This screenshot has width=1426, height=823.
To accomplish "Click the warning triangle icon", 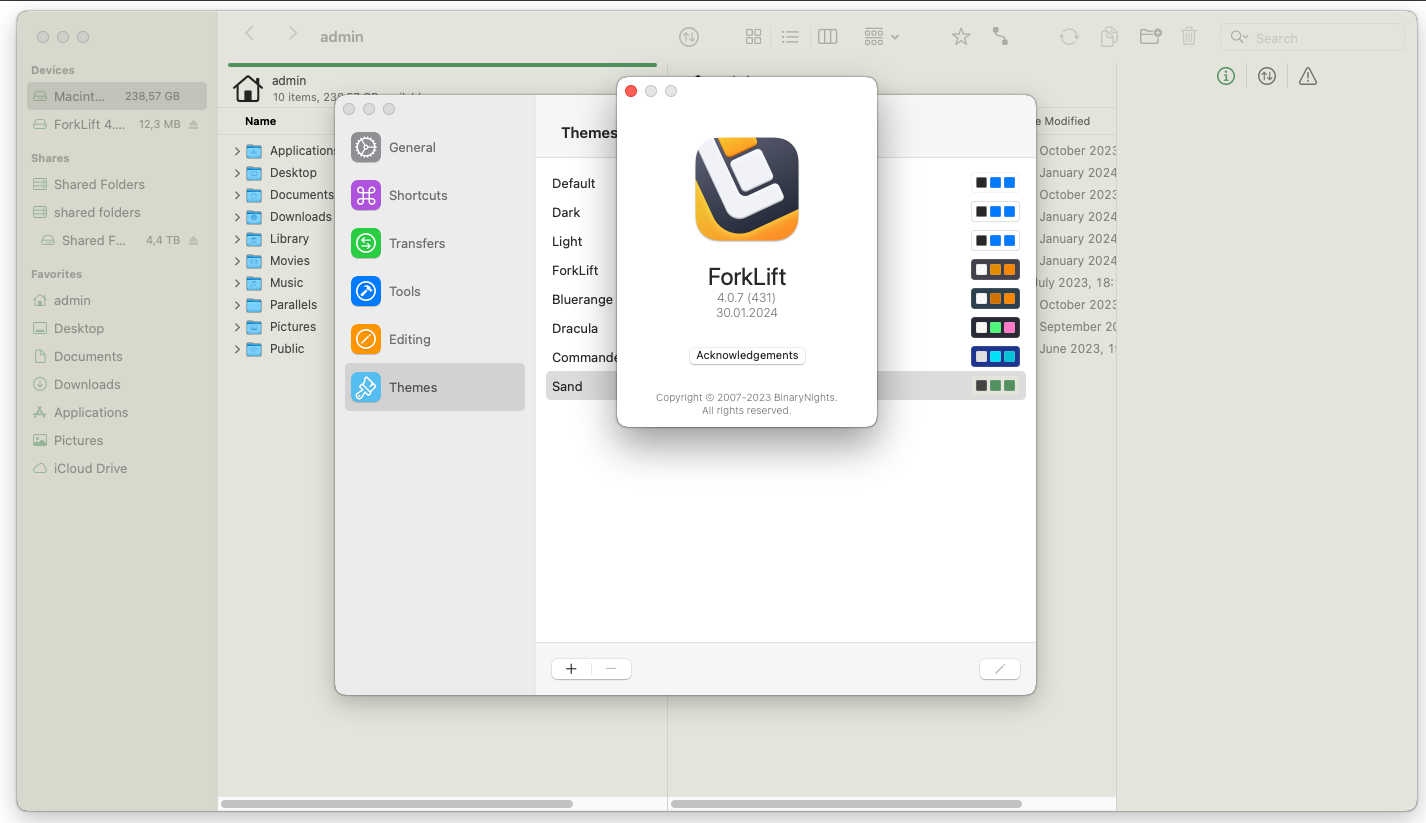I will coord(1307,76).
